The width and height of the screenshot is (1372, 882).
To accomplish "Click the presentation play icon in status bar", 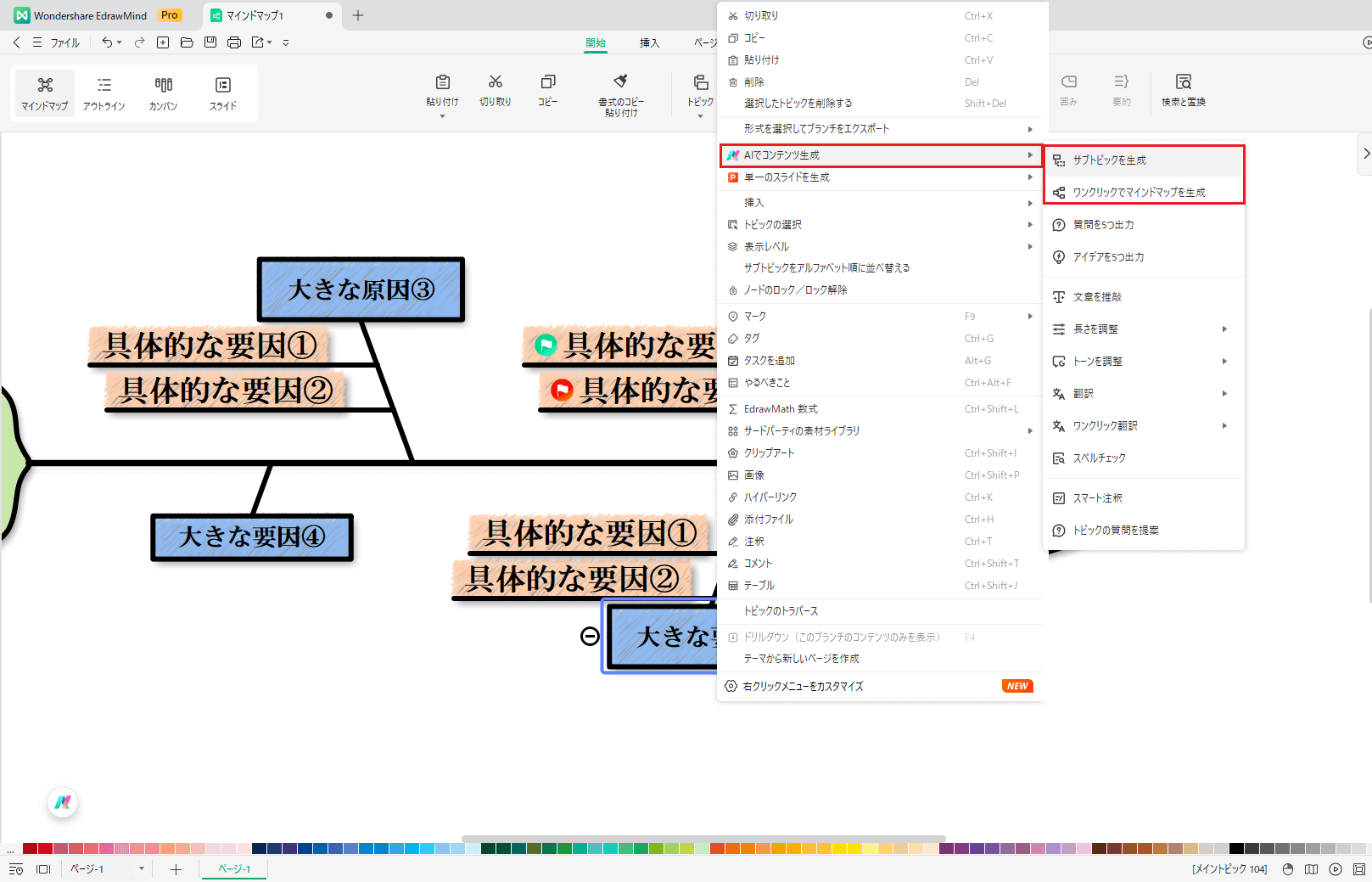I will pyautogui.click(x=1336, y=869).
